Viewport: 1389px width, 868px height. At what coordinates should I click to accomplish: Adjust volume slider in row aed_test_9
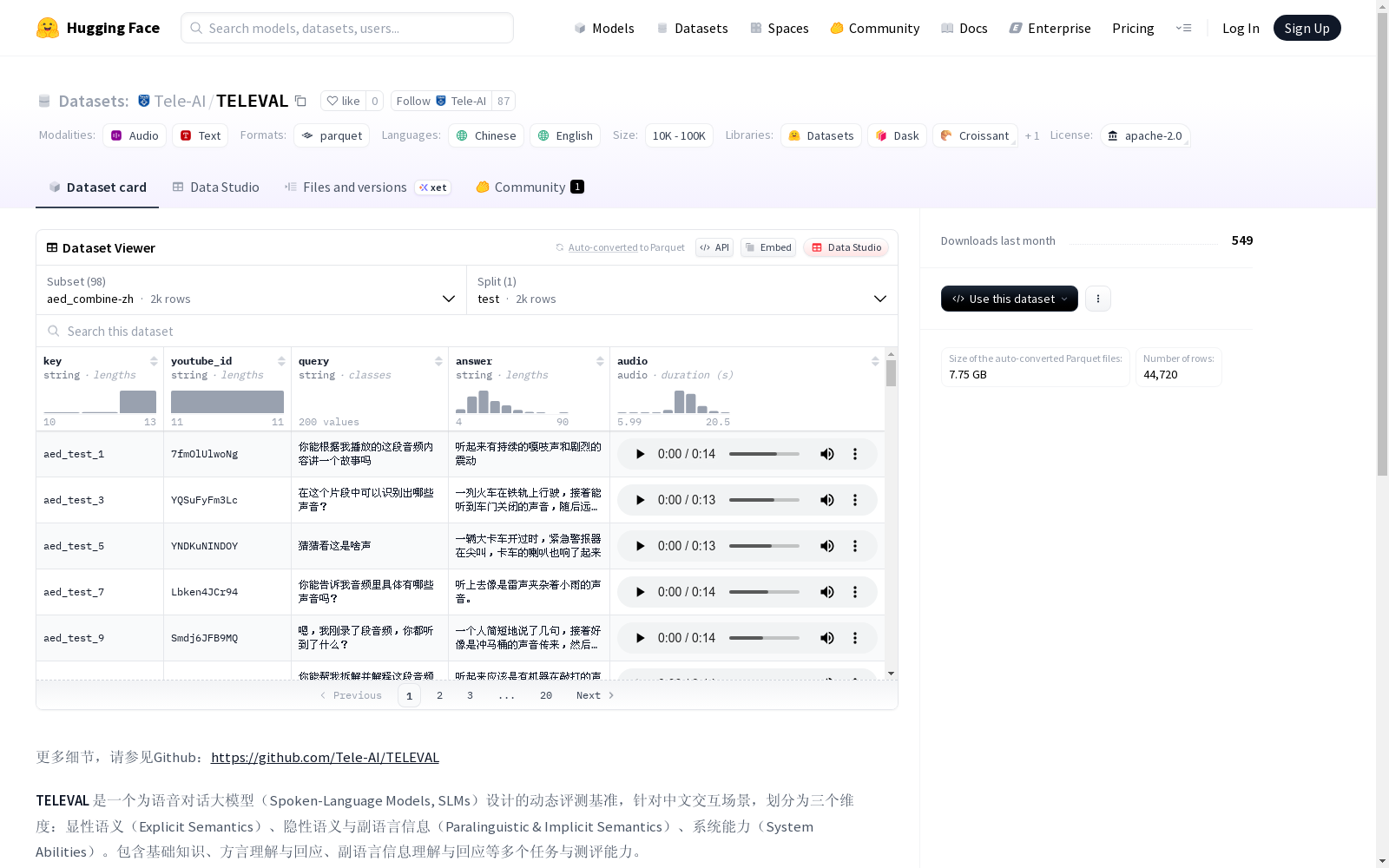(x=764, y=638)
